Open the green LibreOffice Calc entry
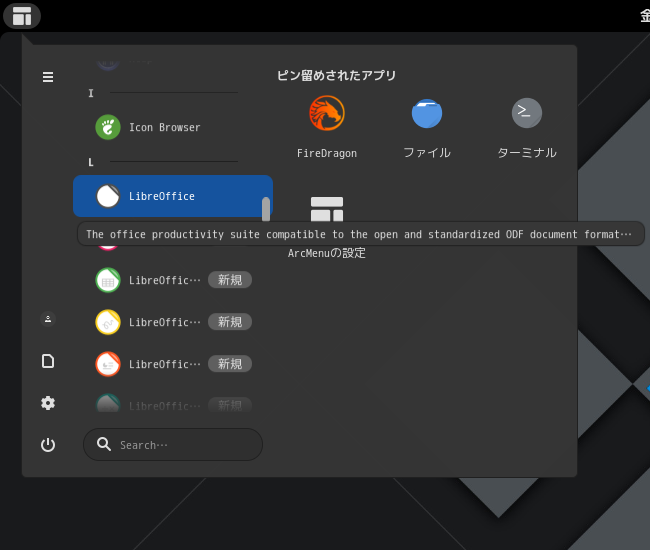Screen dimensions: 650x550 tap(173, 280)
